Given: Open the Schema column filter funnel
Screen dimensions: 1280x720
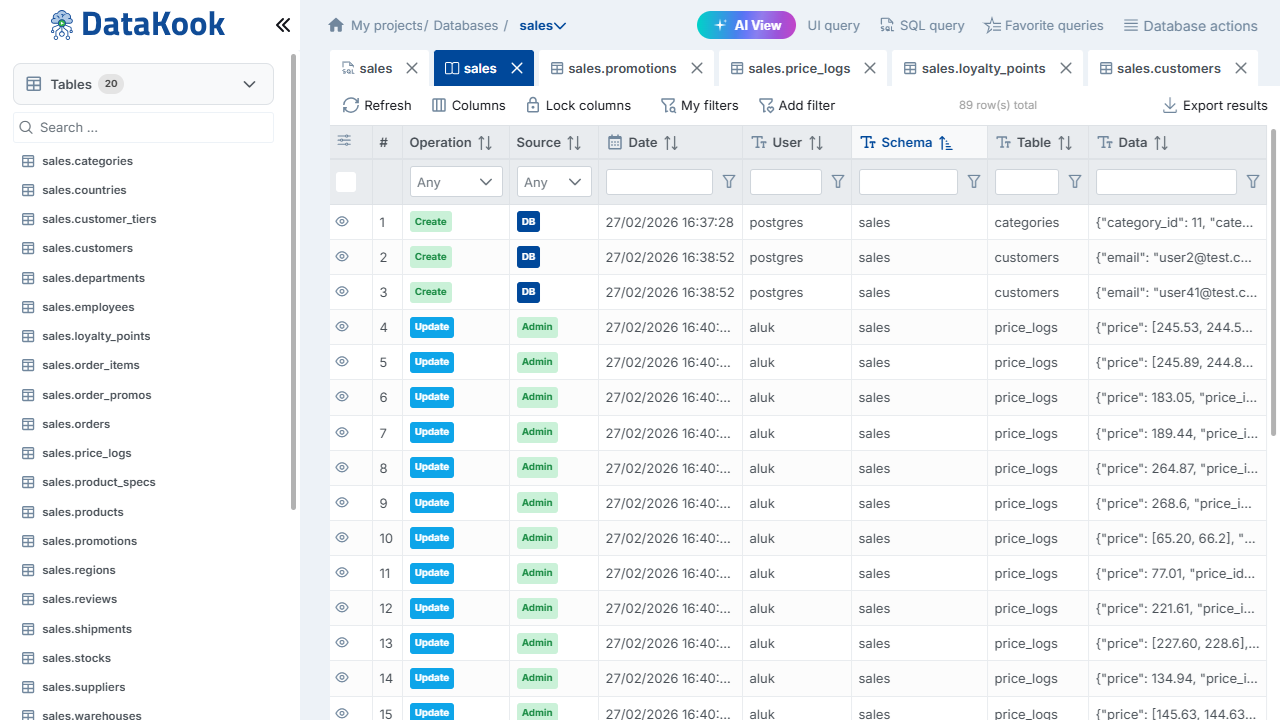Looking at the screenshot, I should click(x=974, y=182).
